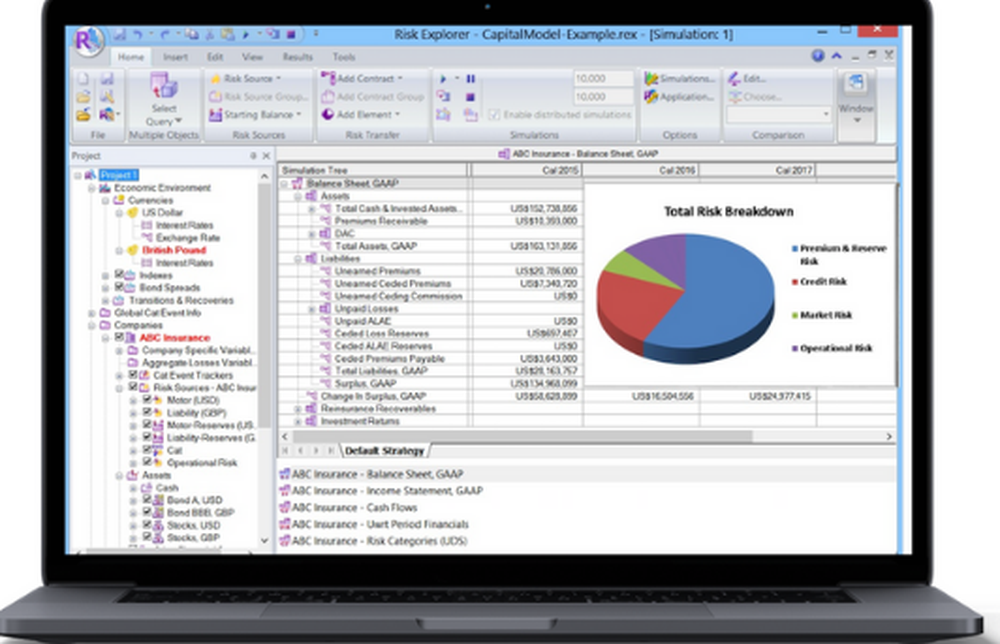This screenshot has width=1000, height=644.
Task: Click the Economic Environment icon in Project tree
Action: click(x=105, y=187)
